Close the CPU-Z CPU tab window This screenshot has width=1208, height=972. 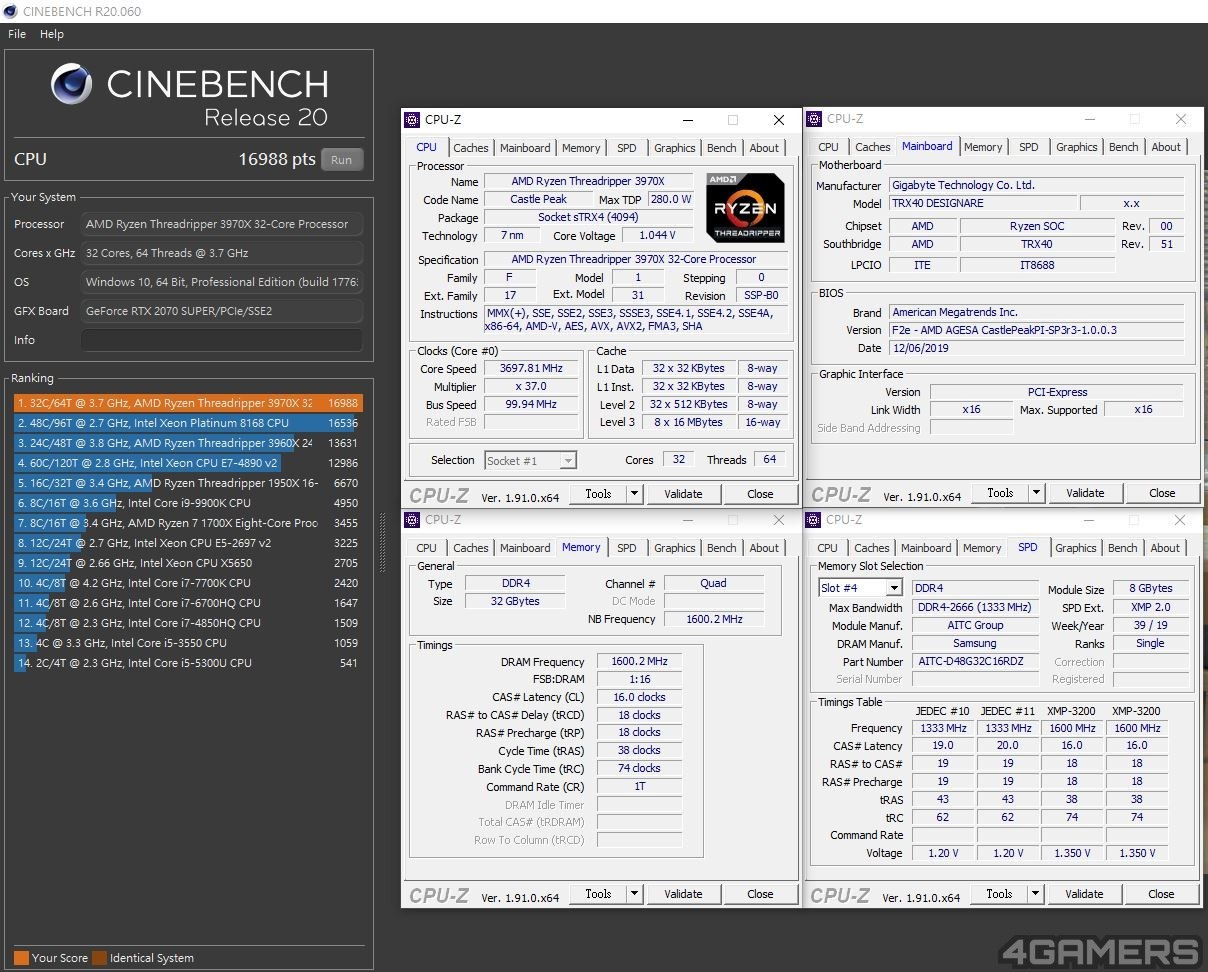(779, 120)
